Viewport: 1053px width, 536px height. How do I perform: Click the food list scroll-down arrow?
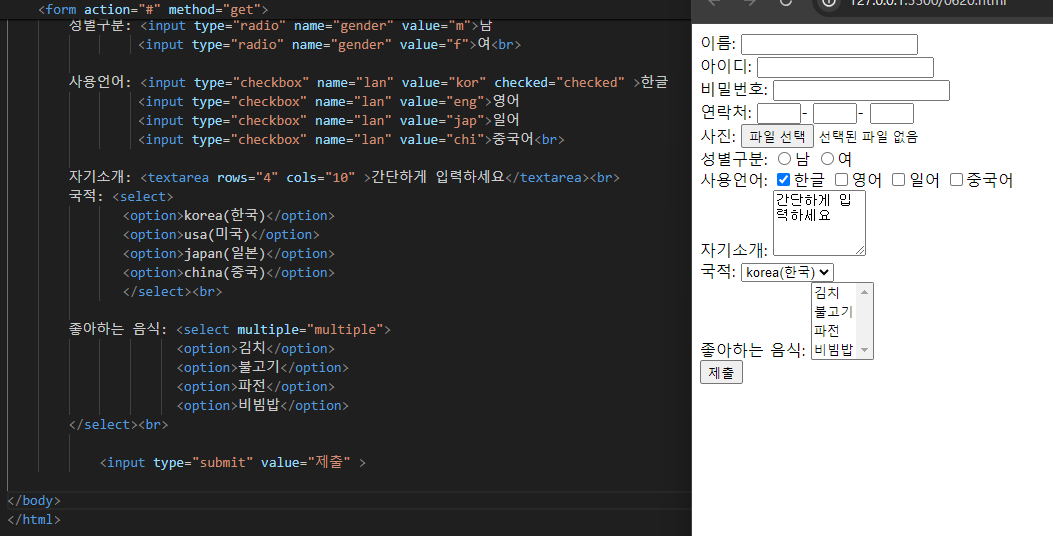pos(864,350)
